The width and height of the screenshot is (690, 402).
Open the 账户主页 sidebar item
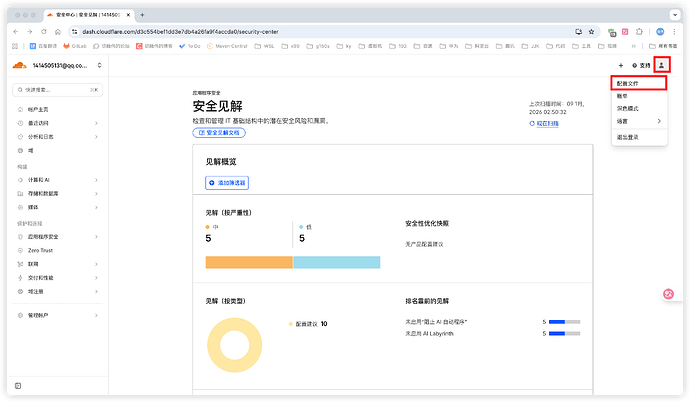tap(40, 109)
